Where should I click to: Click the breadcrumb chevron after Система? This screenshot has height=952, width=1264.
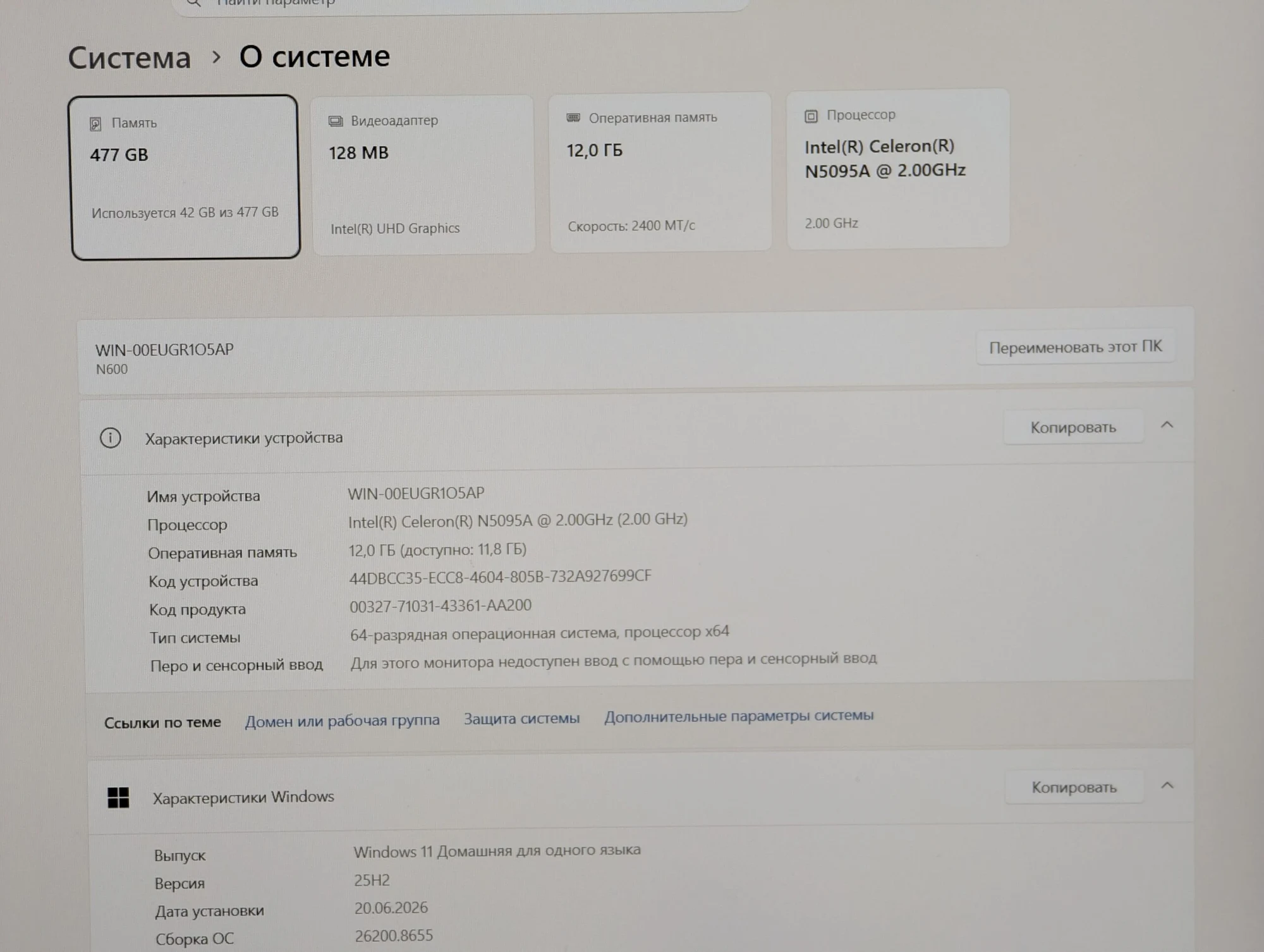pyautogui.click(x=216, y=58)
